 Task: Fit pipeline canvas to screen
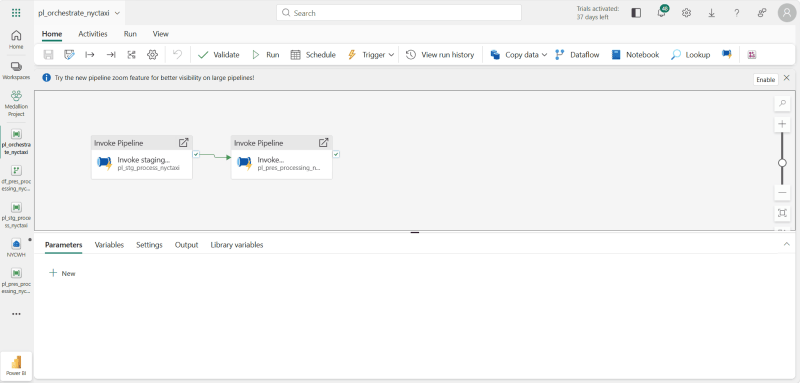coord(782,213)
